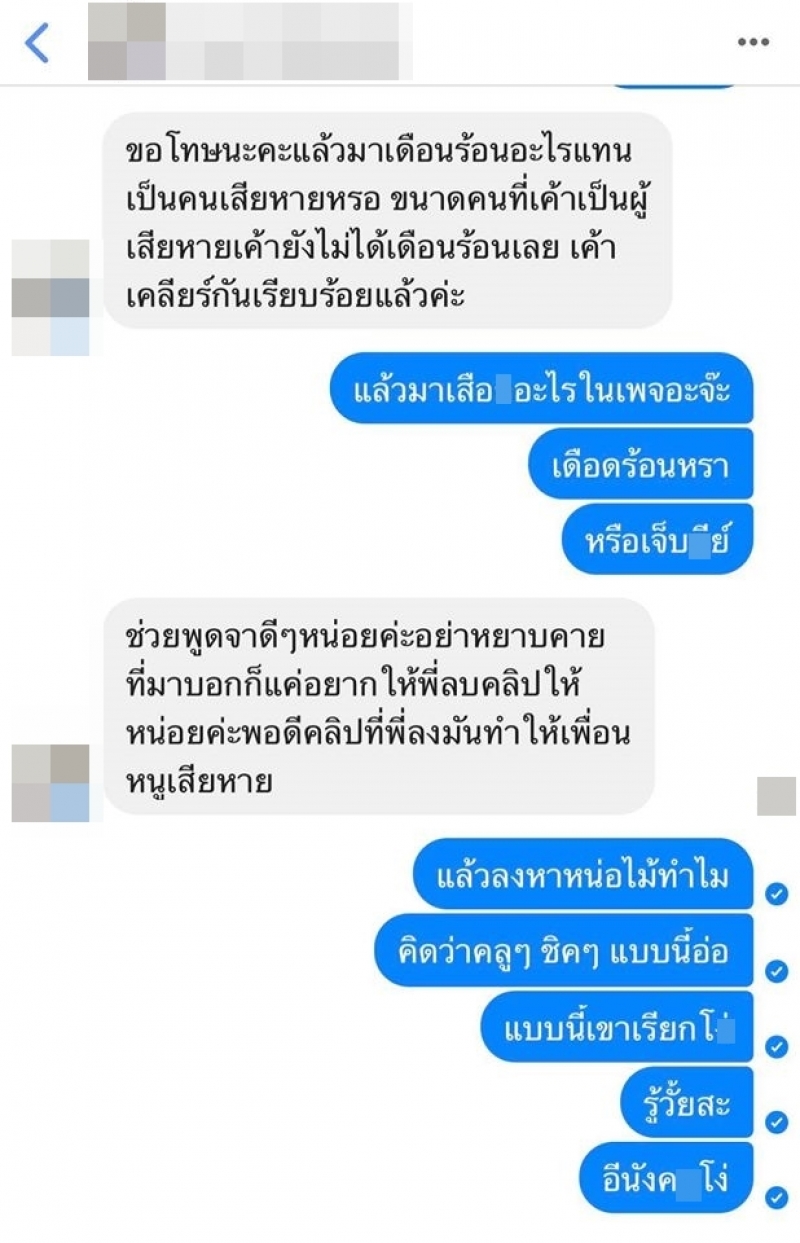Tap delivered checkmark next to รู้วั้ยสะ
This screenshot has height=1243, width=800.
coord(776,1122)
